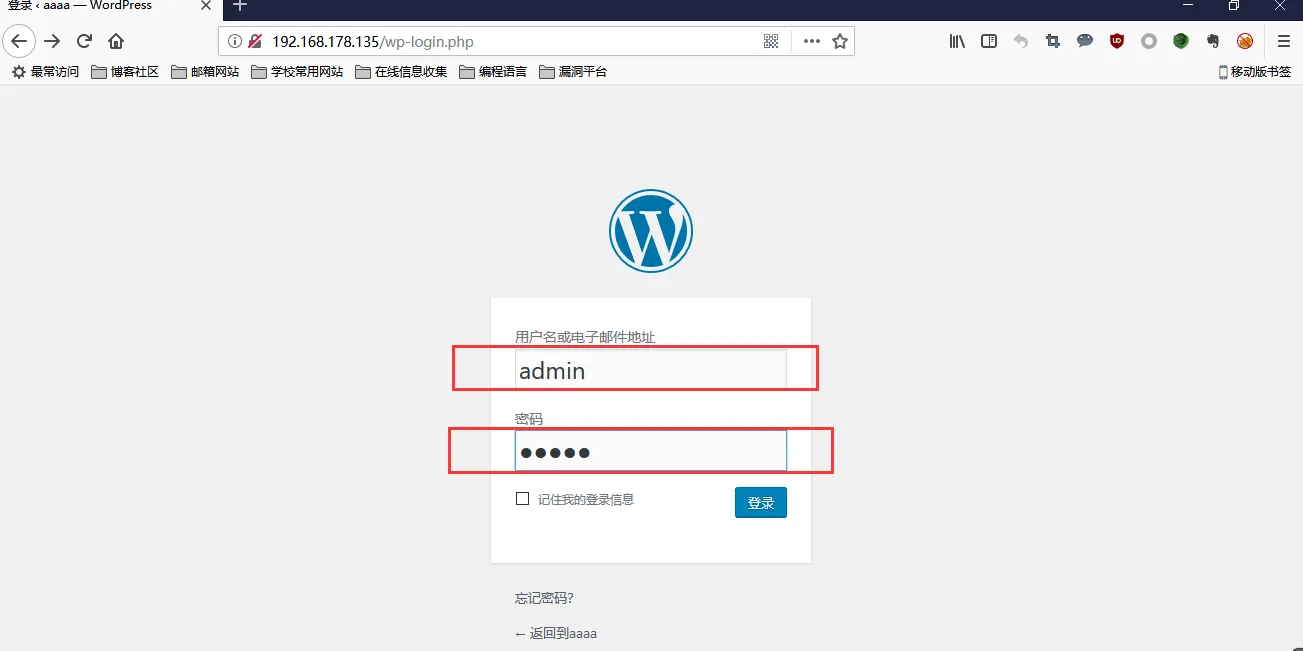Open a new tab with plus button
This screenshot has height=651, width=1303.
pyautogui.click(x=240, y=6)
